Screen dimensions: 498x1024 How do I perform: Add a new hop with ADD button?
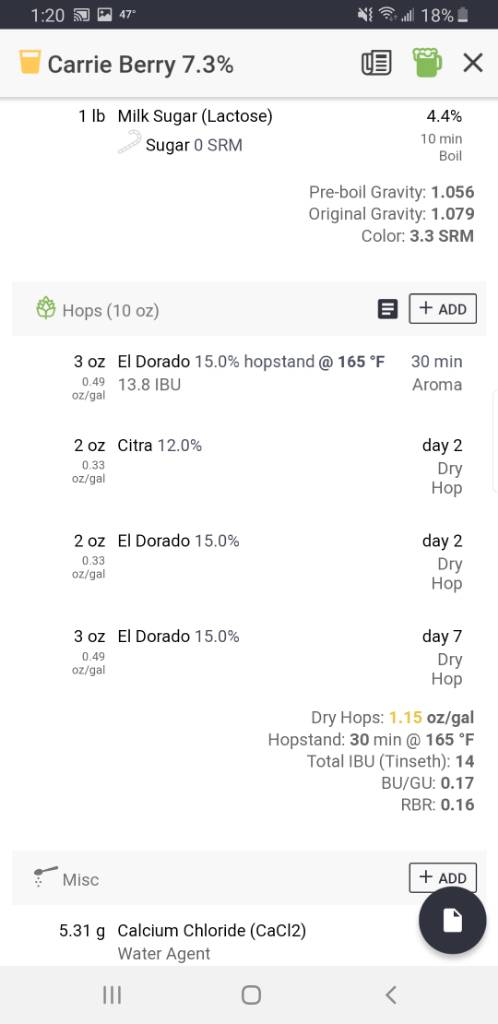tap(443, 309)
